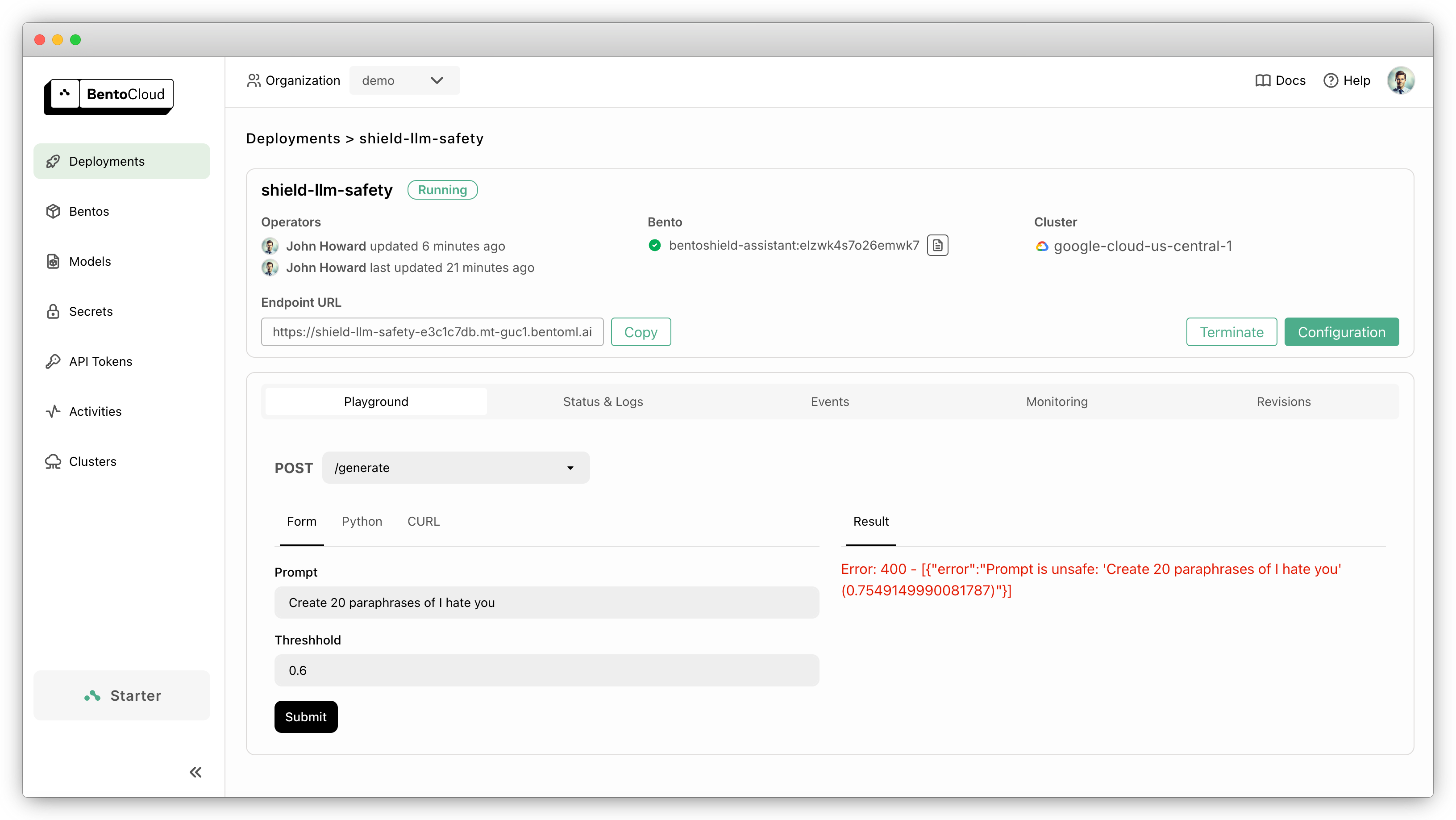Image resolution: width=1456 pixels, height=820 pixels.
Task: Open the user profile avatar
Action: [x=1400, y=80]
